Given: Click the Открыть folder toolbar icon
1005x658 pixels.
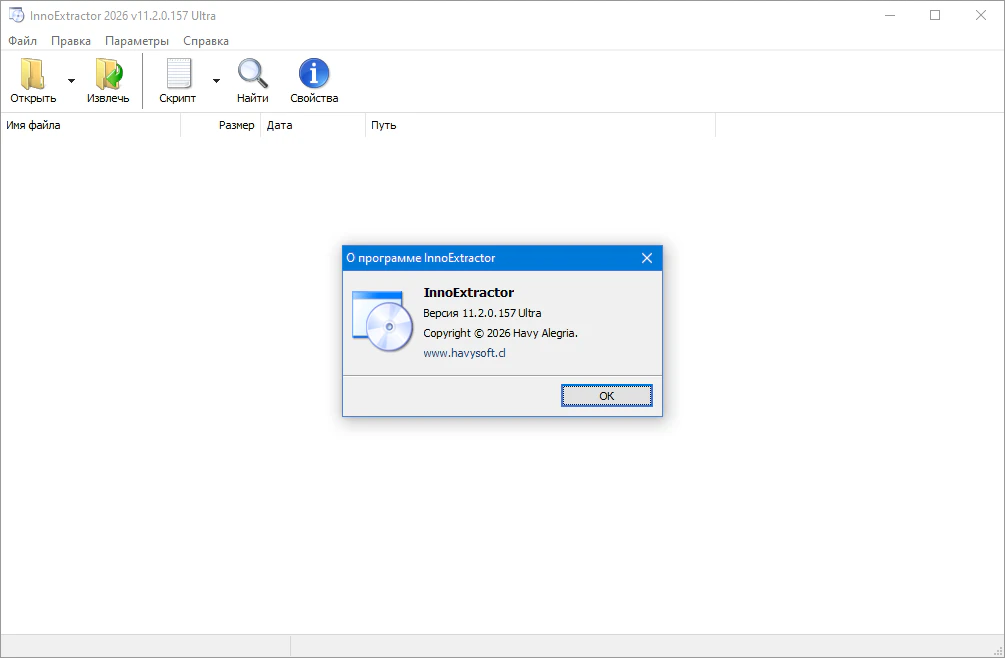Looking at the screenshot, I should click(x=33, y=75).
